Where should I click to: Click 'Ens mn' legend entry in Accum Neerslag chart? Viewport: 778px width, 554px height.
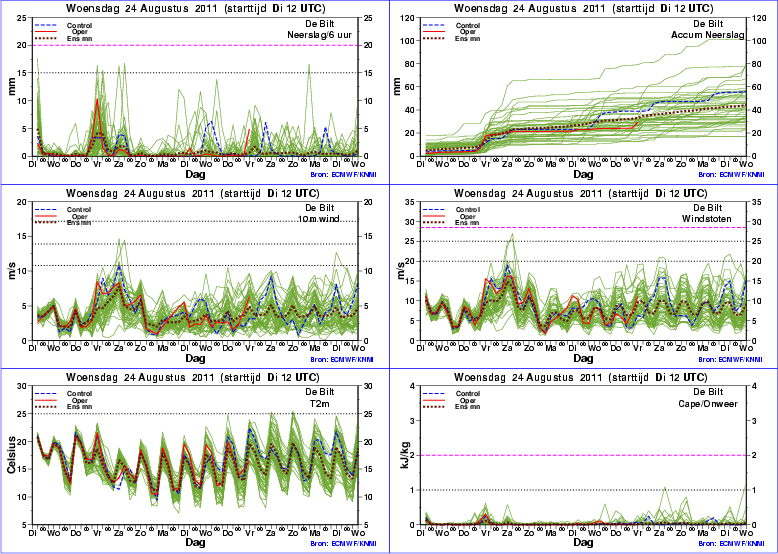click(x=468, y=39)
